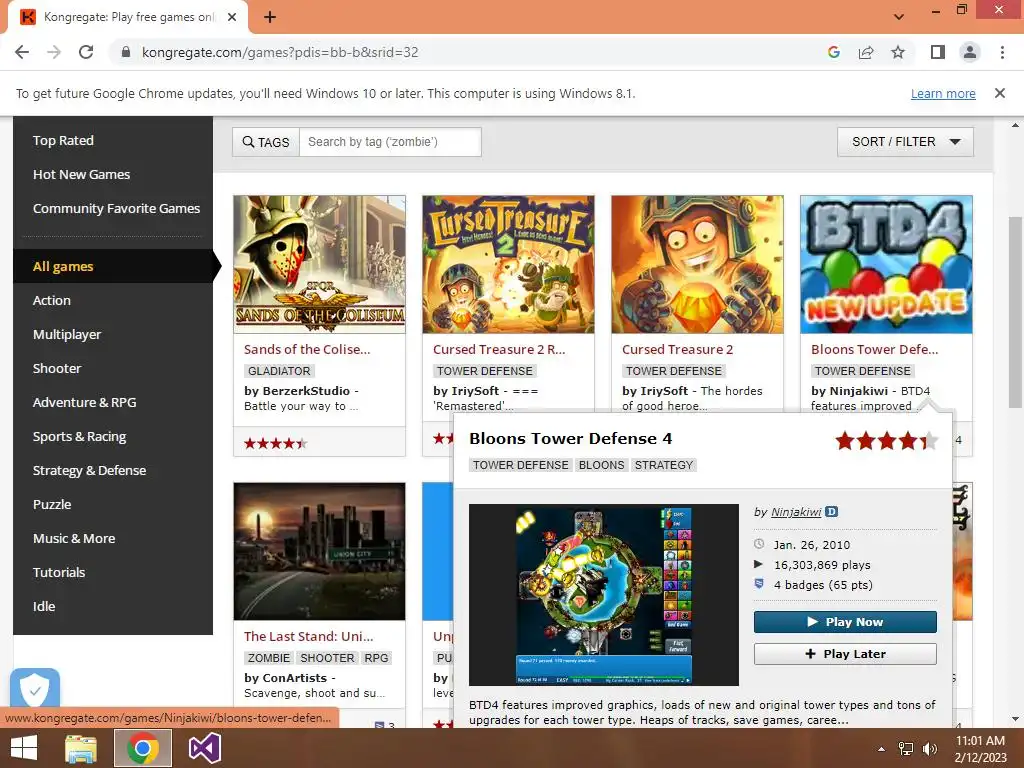Click the volume speaker tray icon
This screenshot has width=1024, height=768.
[x=929, y=749]
